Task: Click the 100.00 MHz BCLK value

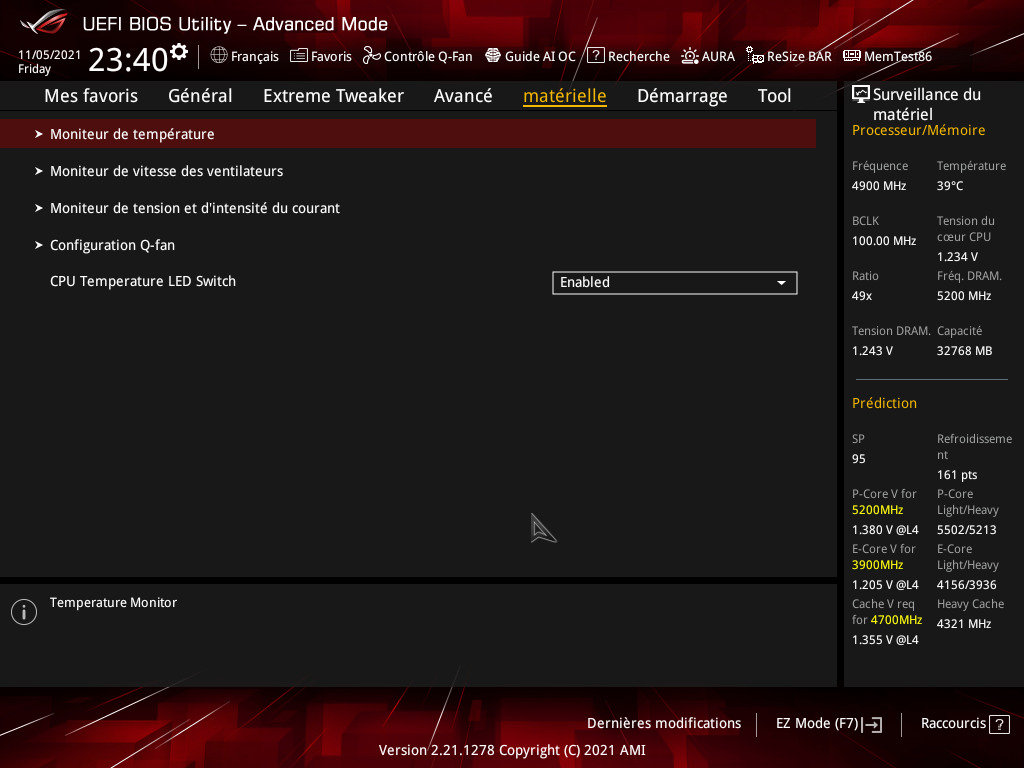Action: 884,241
